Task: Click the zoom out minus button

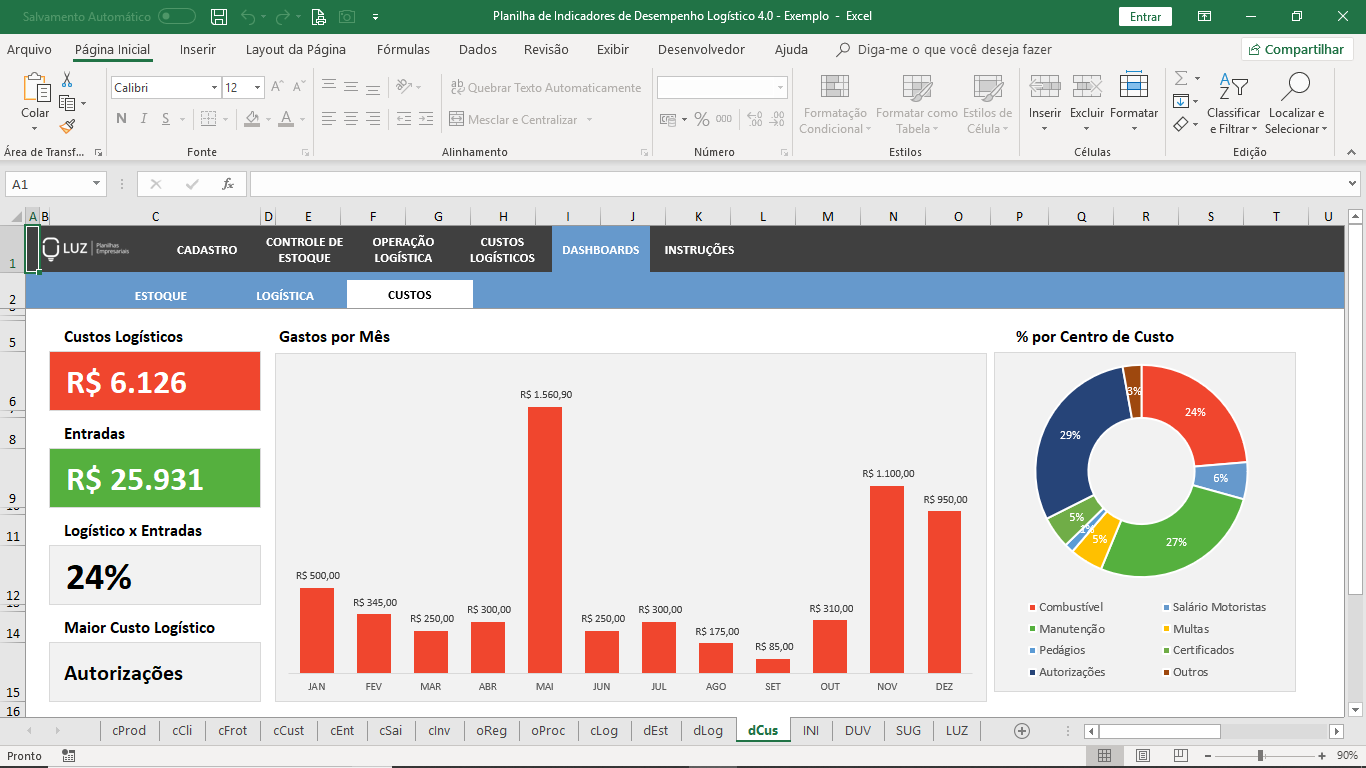Action: pyautogui.click(x=1206, y=756)
